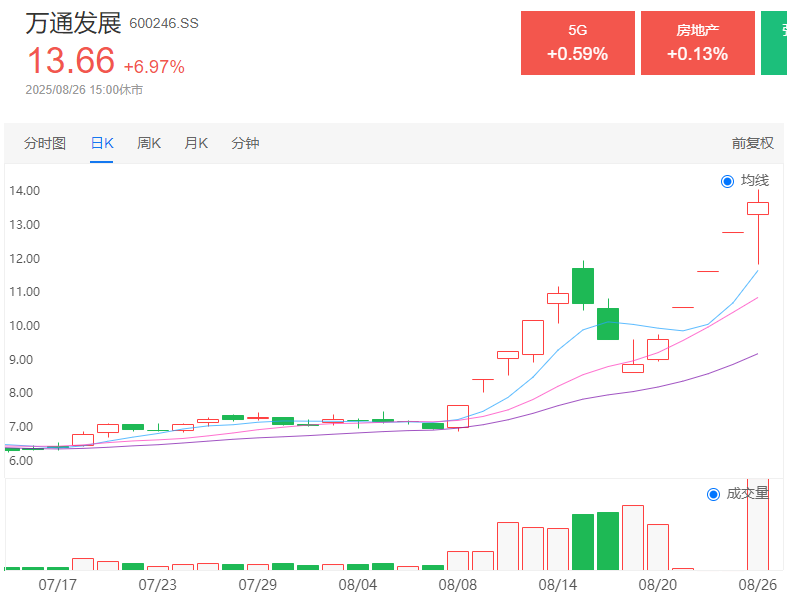Open the 月K monthly chart tab
This screenshot has height=597, width=787.
196,144
